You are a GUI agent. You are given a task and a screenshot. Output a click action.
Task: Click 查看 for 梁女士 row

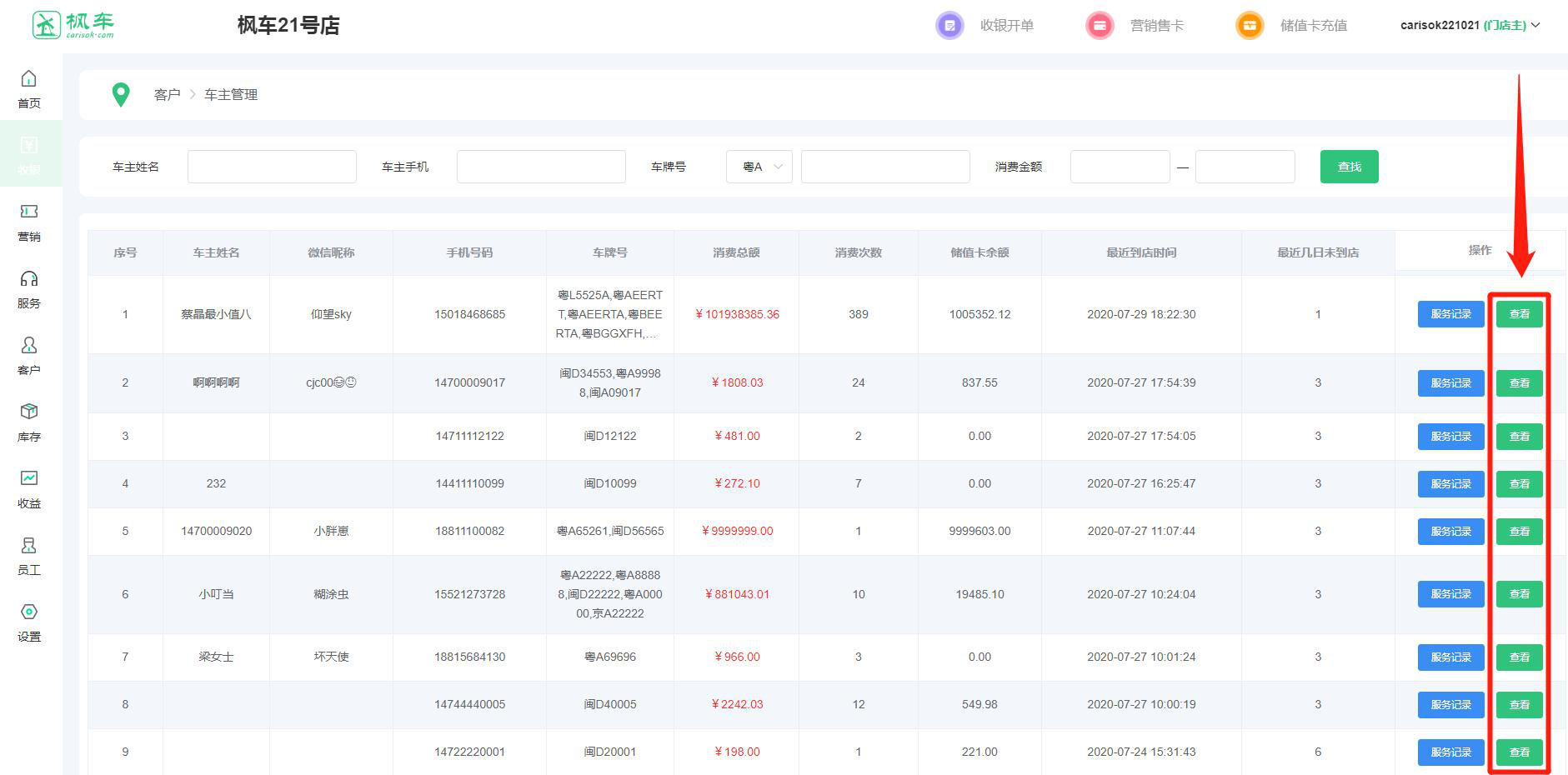click(x=1520, y=657)
